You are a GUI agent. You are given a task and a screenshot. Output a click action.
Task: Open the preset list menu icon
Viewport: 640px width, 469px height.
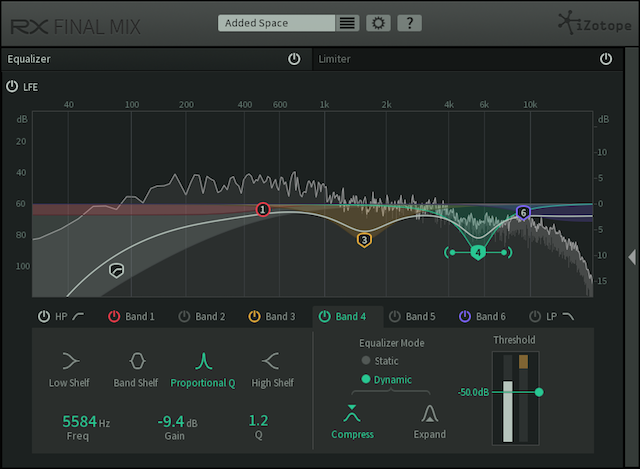[x=347, y=23]
